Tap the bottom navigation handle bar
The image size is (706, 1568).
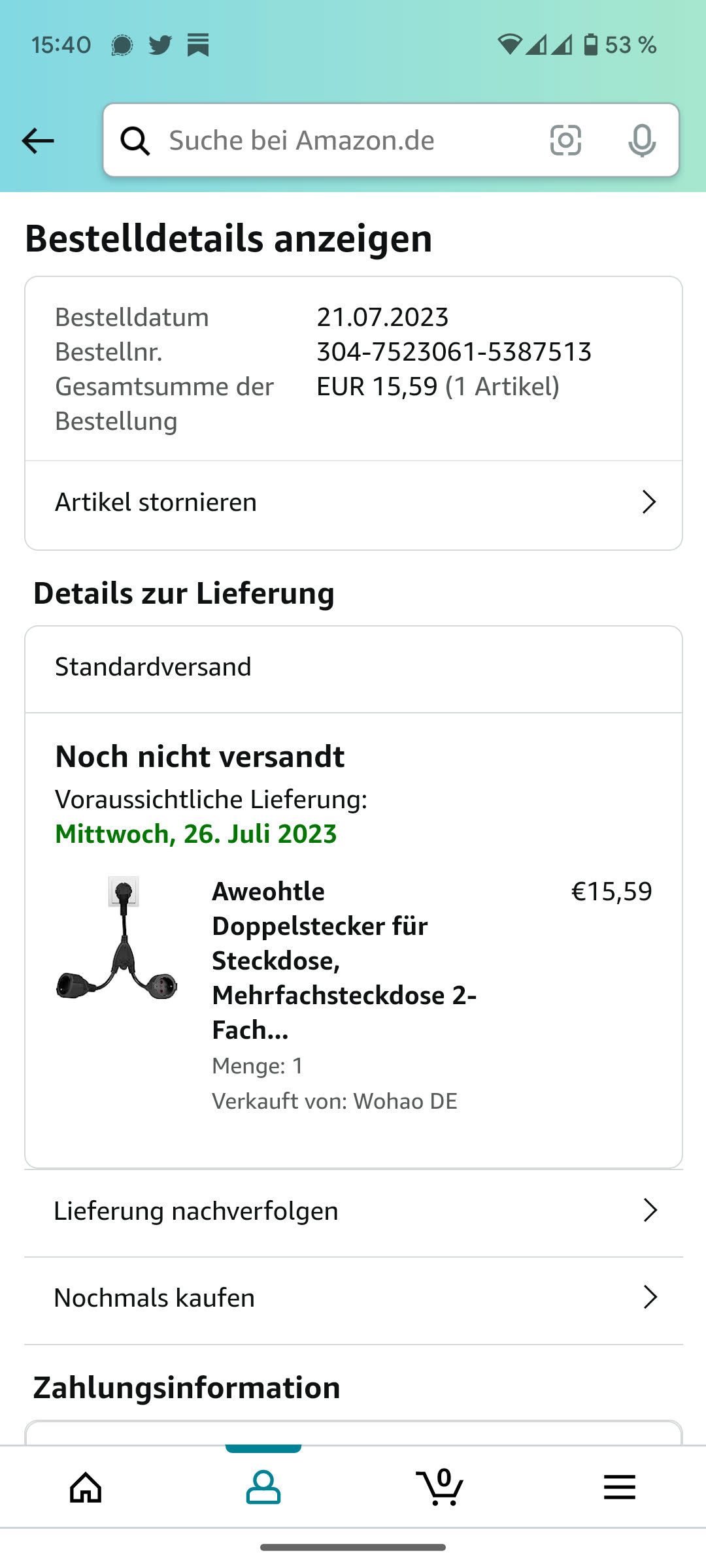point(353,1547)
